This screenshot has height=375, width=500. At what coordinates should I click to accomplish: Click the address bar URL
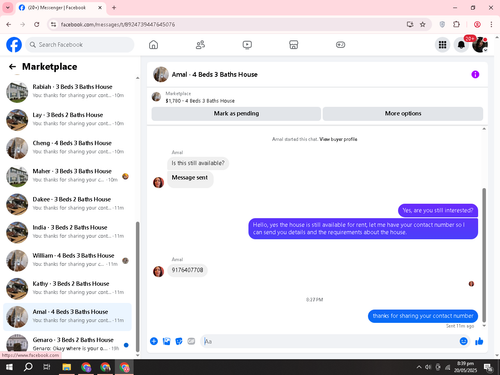pos(118,25)
